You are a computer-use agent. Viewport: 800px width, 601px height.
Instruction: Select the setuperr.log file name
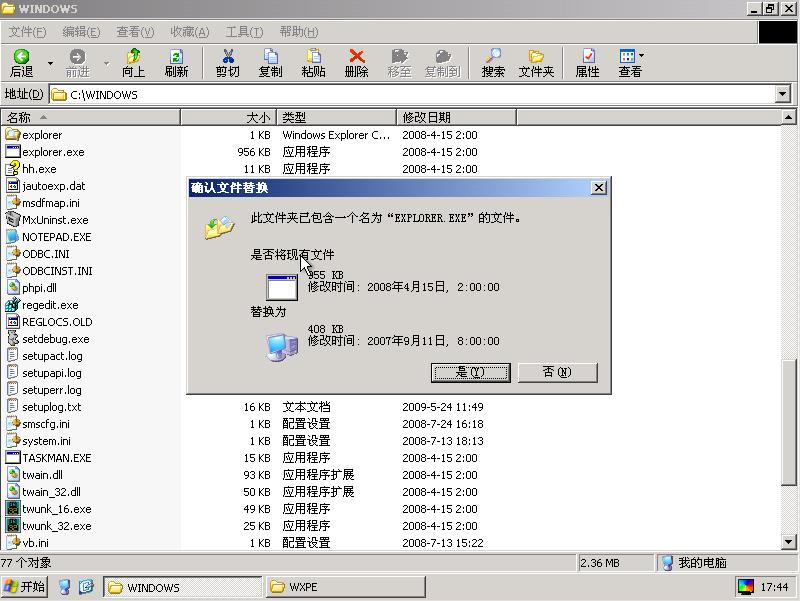click(x=52, y=390)
